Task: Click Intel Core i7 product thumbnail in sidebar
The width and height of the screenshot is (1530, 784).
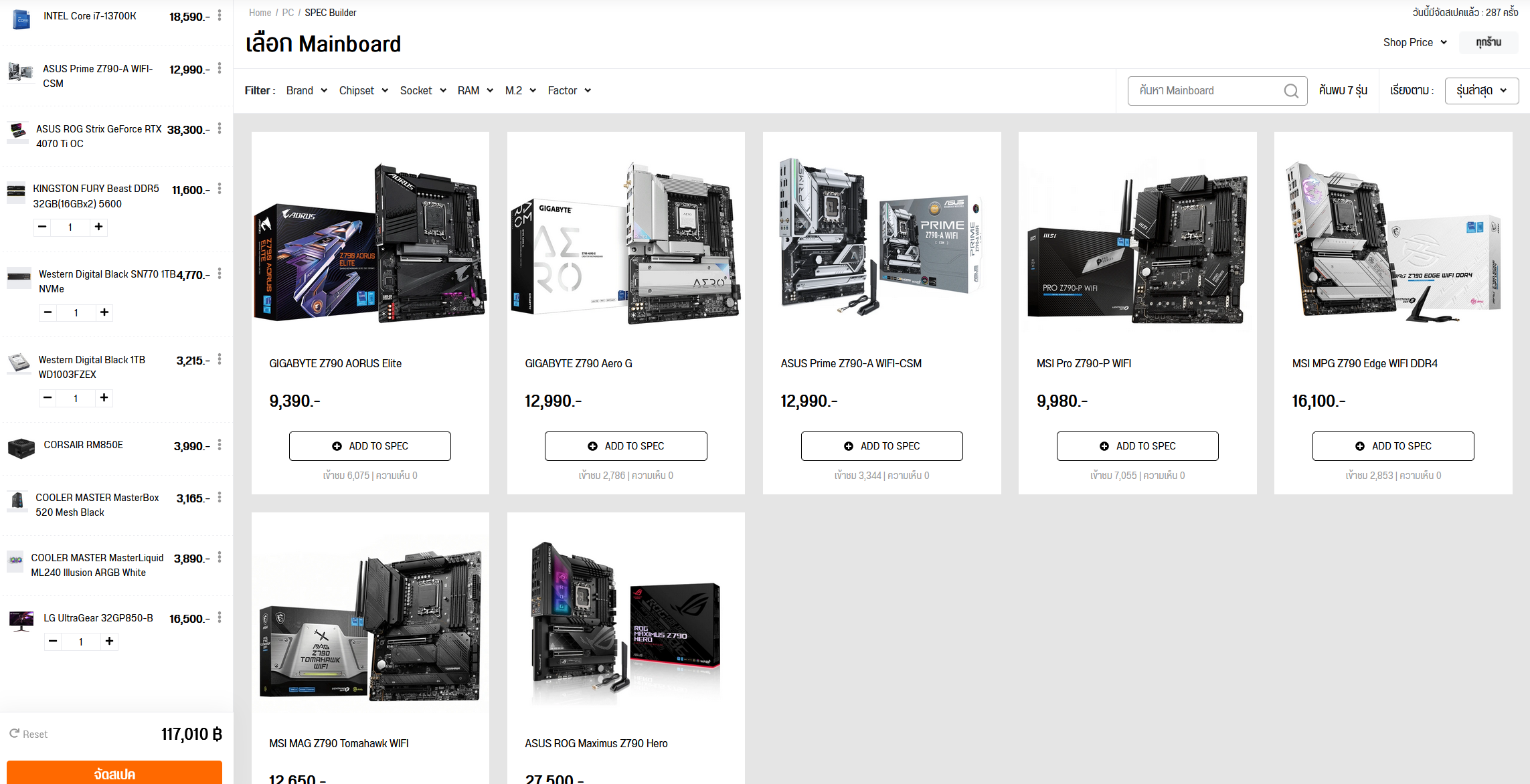Action: tap(21, 19)
